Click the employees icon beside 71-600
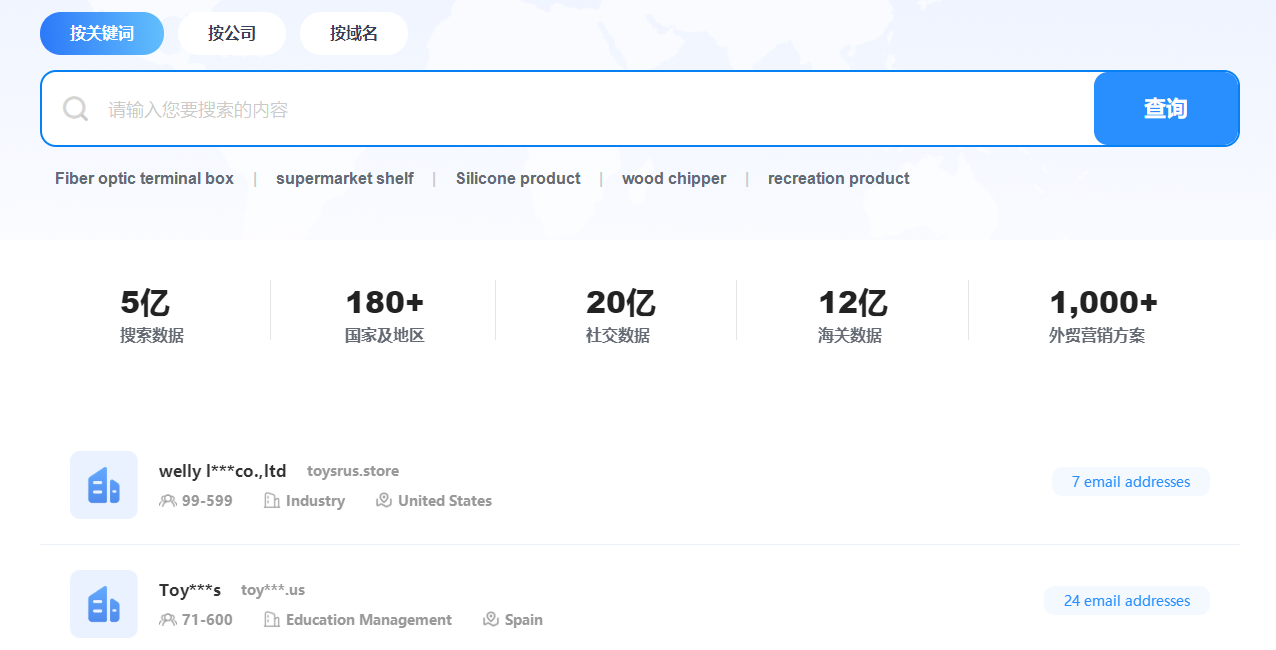This screenshot has width=1276, height=650. (167, 620)
